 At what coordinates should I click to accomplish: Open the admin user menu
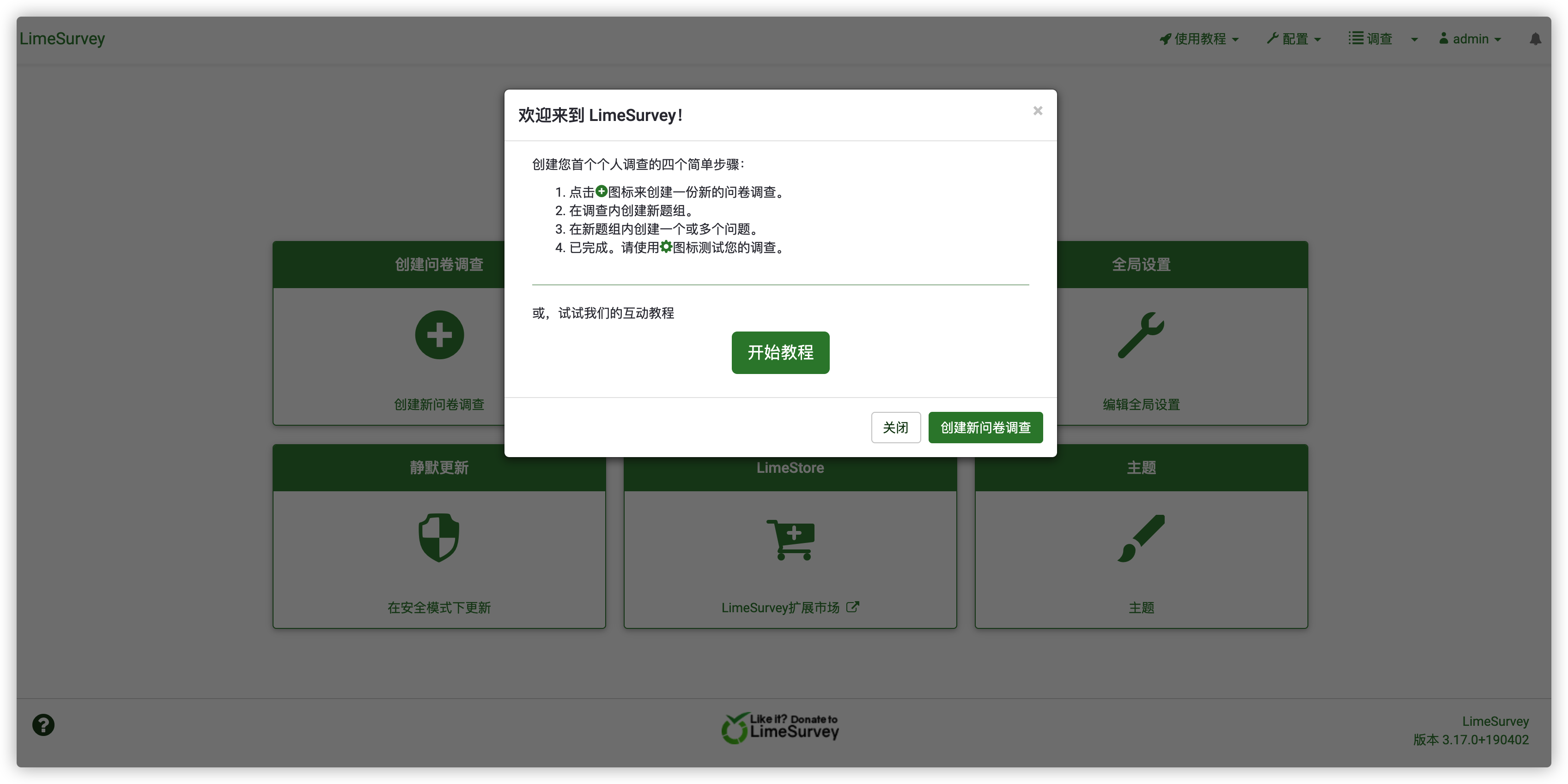(x=1471, y=39)
